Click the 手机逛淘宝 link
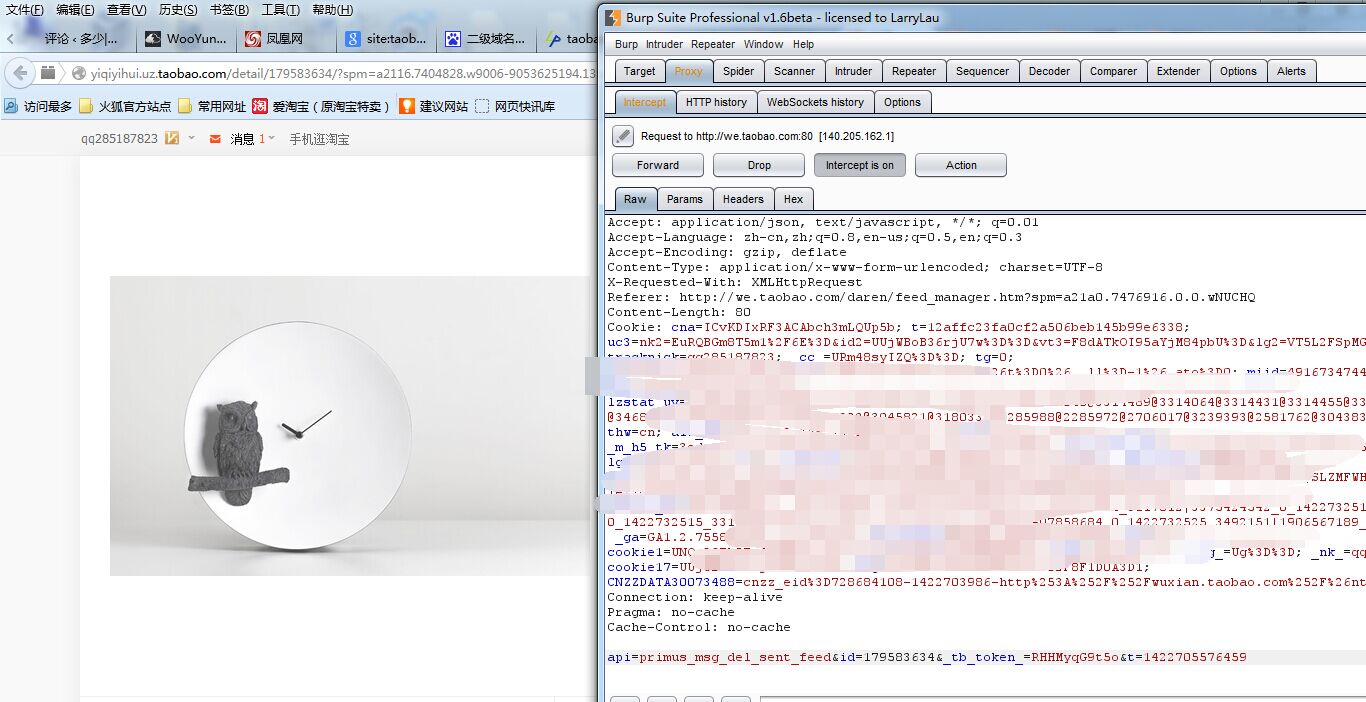Viewport: 1366px width, 702px height. [x=319, y=139]
